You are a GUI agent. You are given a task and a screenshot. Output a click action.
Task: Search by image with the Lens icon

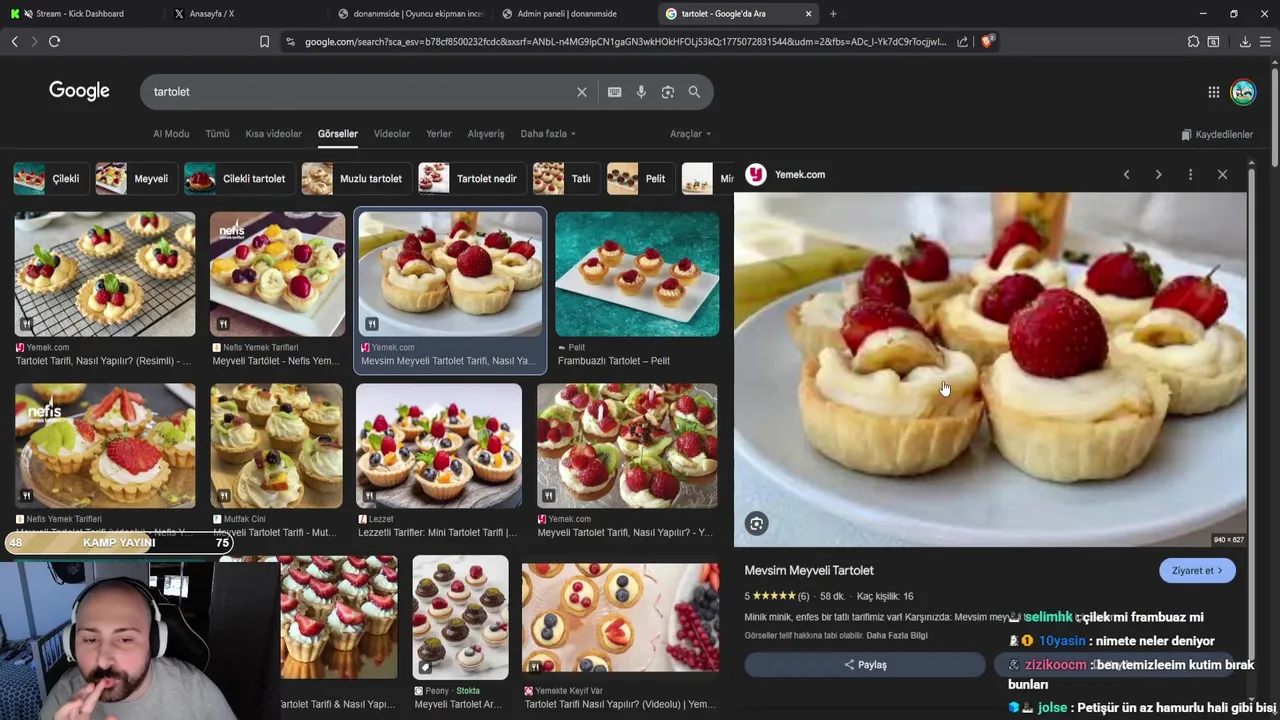(x=668, y=92)
